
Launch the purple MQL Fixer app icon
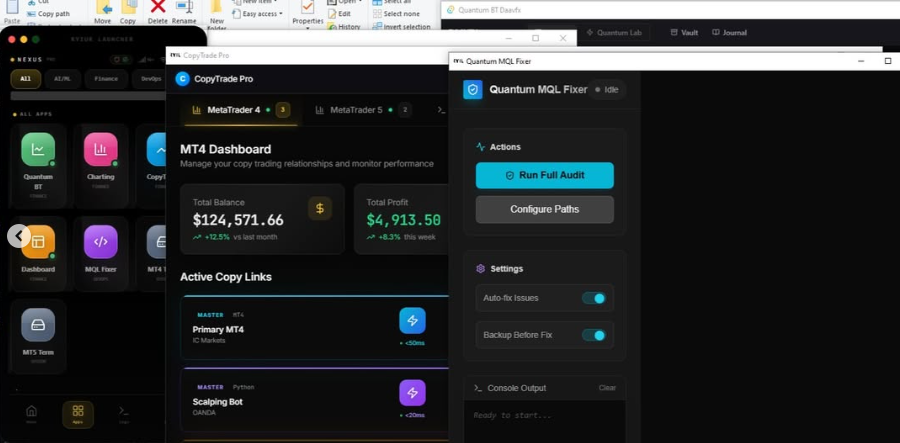coord(100,242)
